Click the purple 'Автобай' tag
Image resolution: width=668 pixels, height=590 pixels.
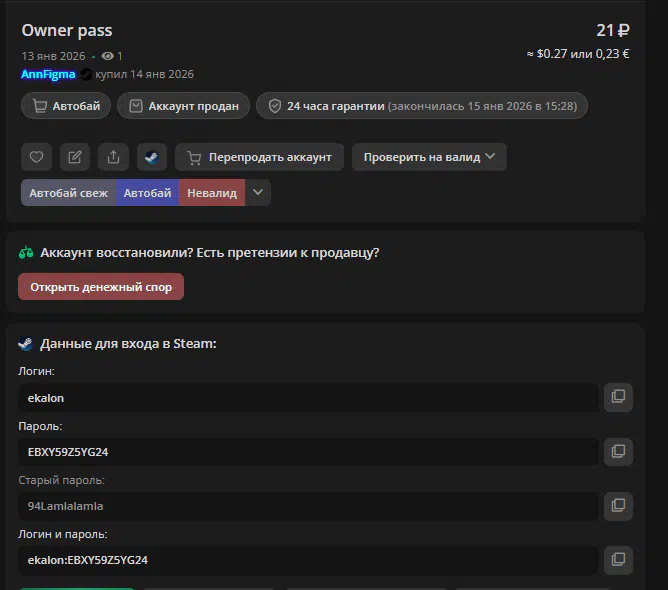[x=147, y=193]
